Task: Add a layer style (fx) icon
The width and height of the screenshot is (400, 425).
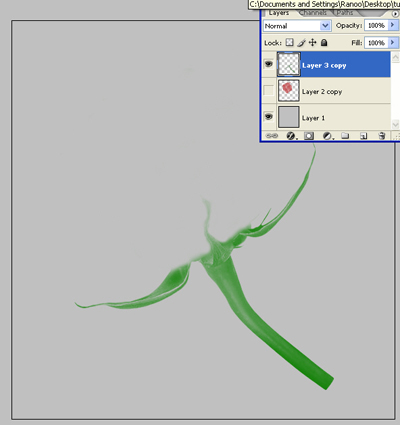Action: [291, 136]
